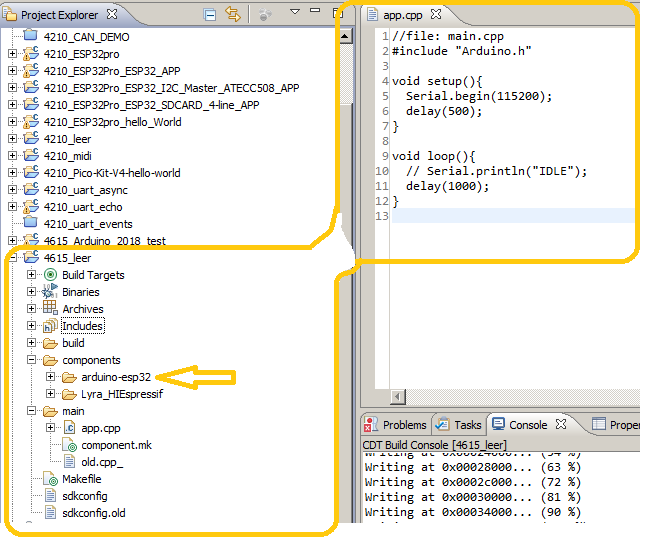651x552 pixels.
Task: Select the sdkconfig.old file
Action: coord(94,513)
